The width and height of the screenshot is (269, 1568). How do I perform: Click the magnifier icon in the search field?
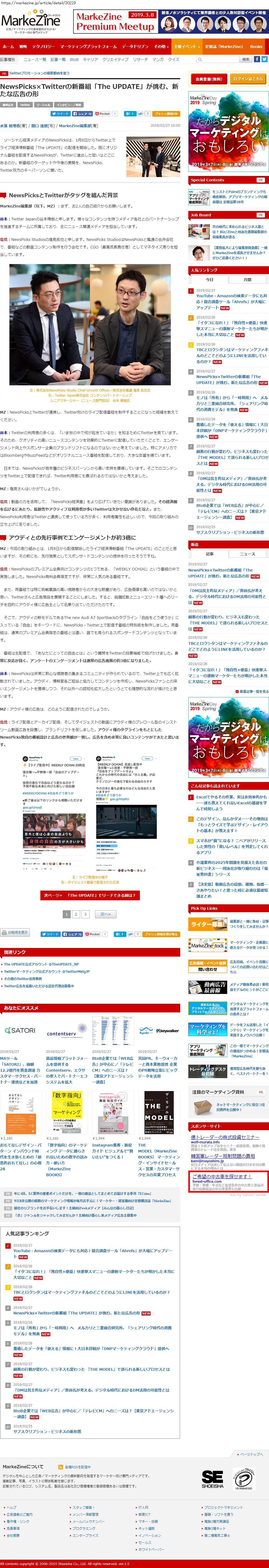point(200,60)
